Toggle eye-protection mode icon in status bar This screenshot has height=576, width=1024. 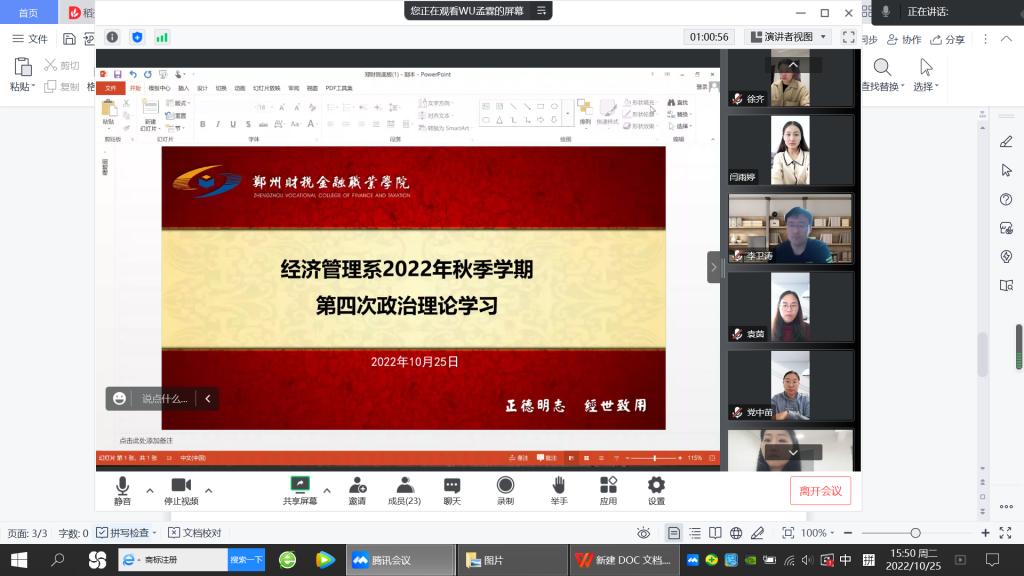(643, 533)
